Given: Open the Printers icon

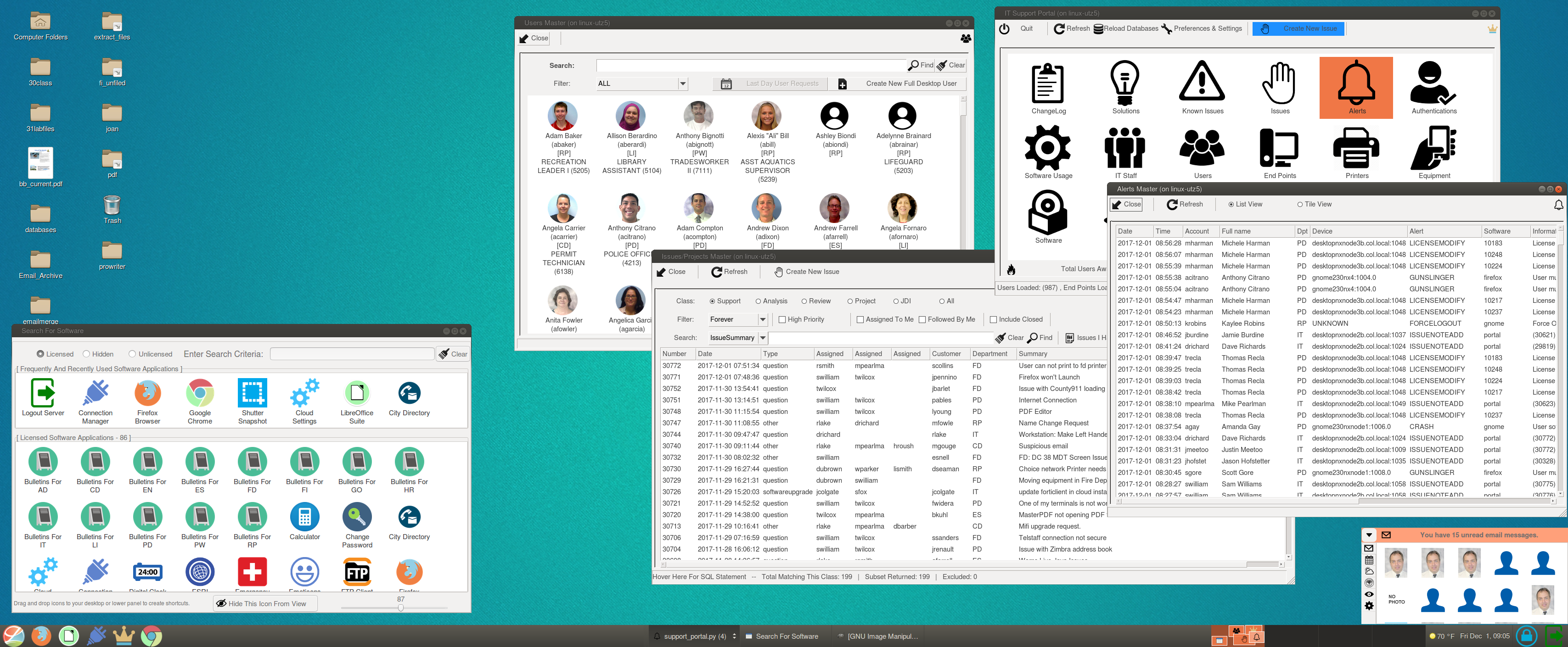Looking at the screenshot, I should coord(1356,152).
